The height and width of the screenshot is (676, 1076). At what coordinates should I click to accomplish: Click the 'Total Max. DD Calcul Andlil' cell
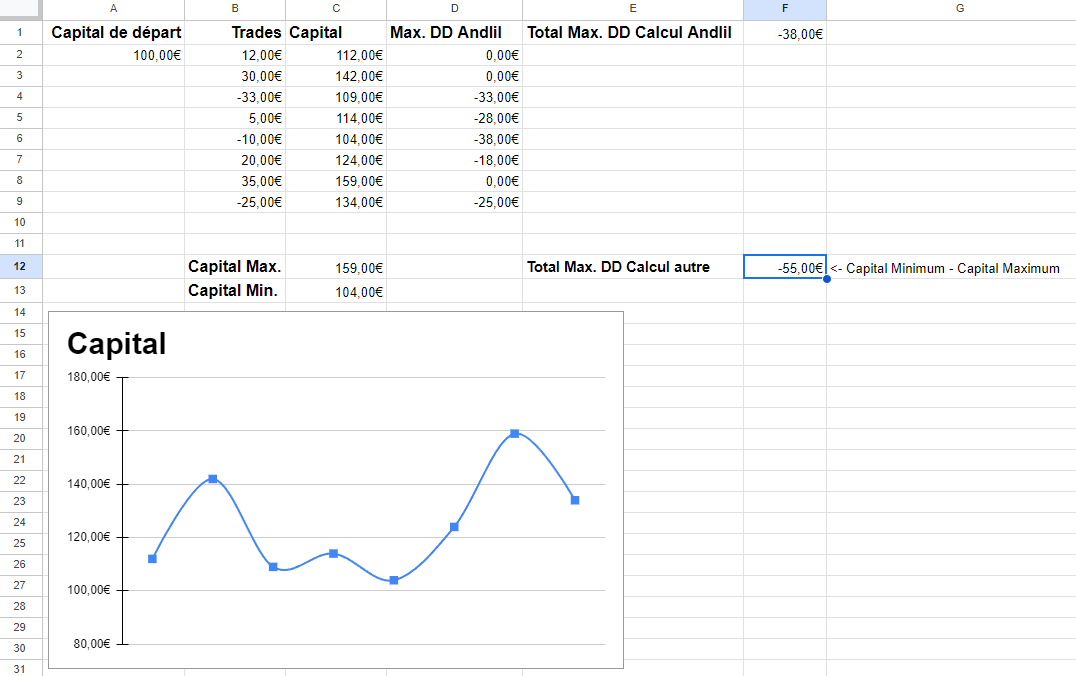[x=630, y=33]
